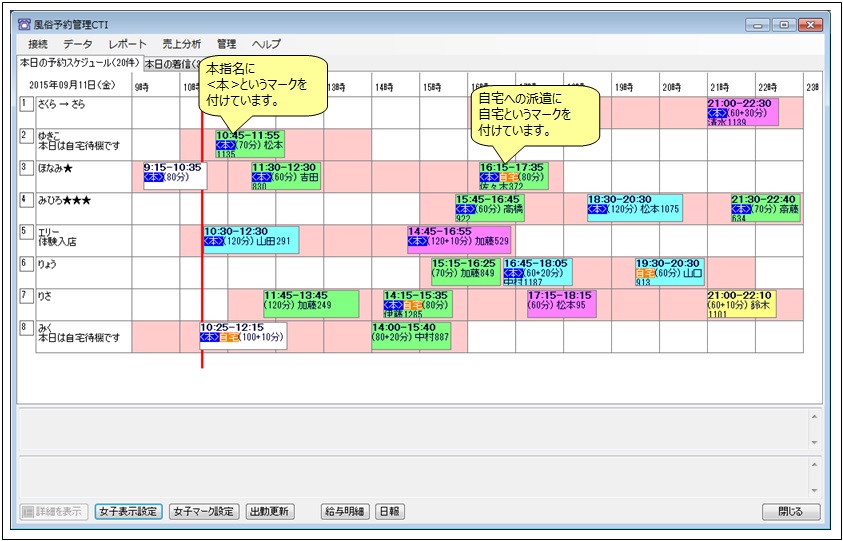
Task: Click row number 5 box beside エリー
Action: 25,231
